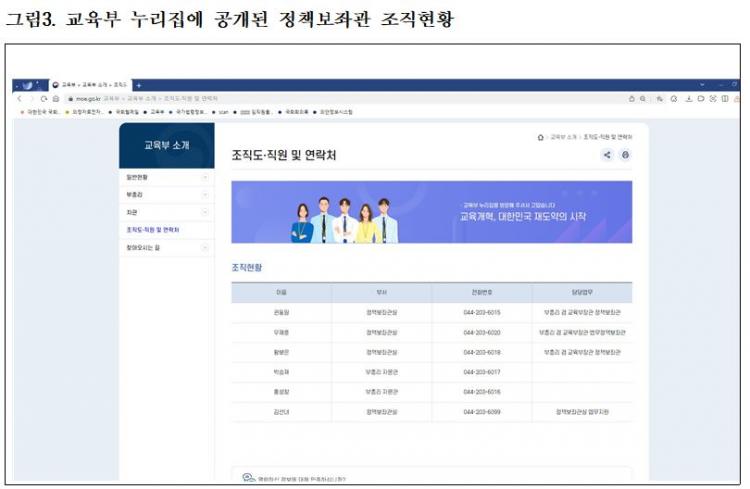Open the 교육부 bookmark in bookmarks bar

tap(154, 112)
